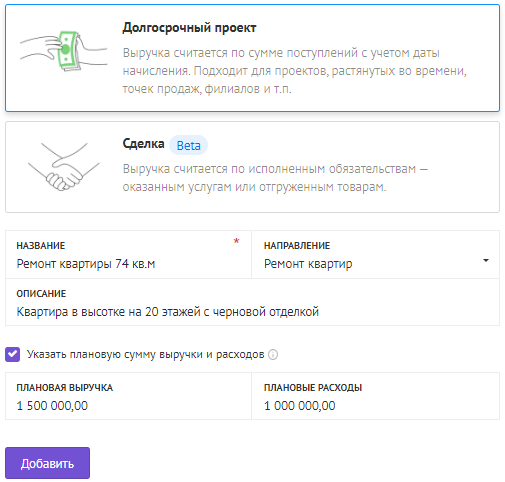Image resolution: width=505 pixels, height=482 pixels.
Task: Edit the Плановая выручка amount field
Action: (128, 396)
